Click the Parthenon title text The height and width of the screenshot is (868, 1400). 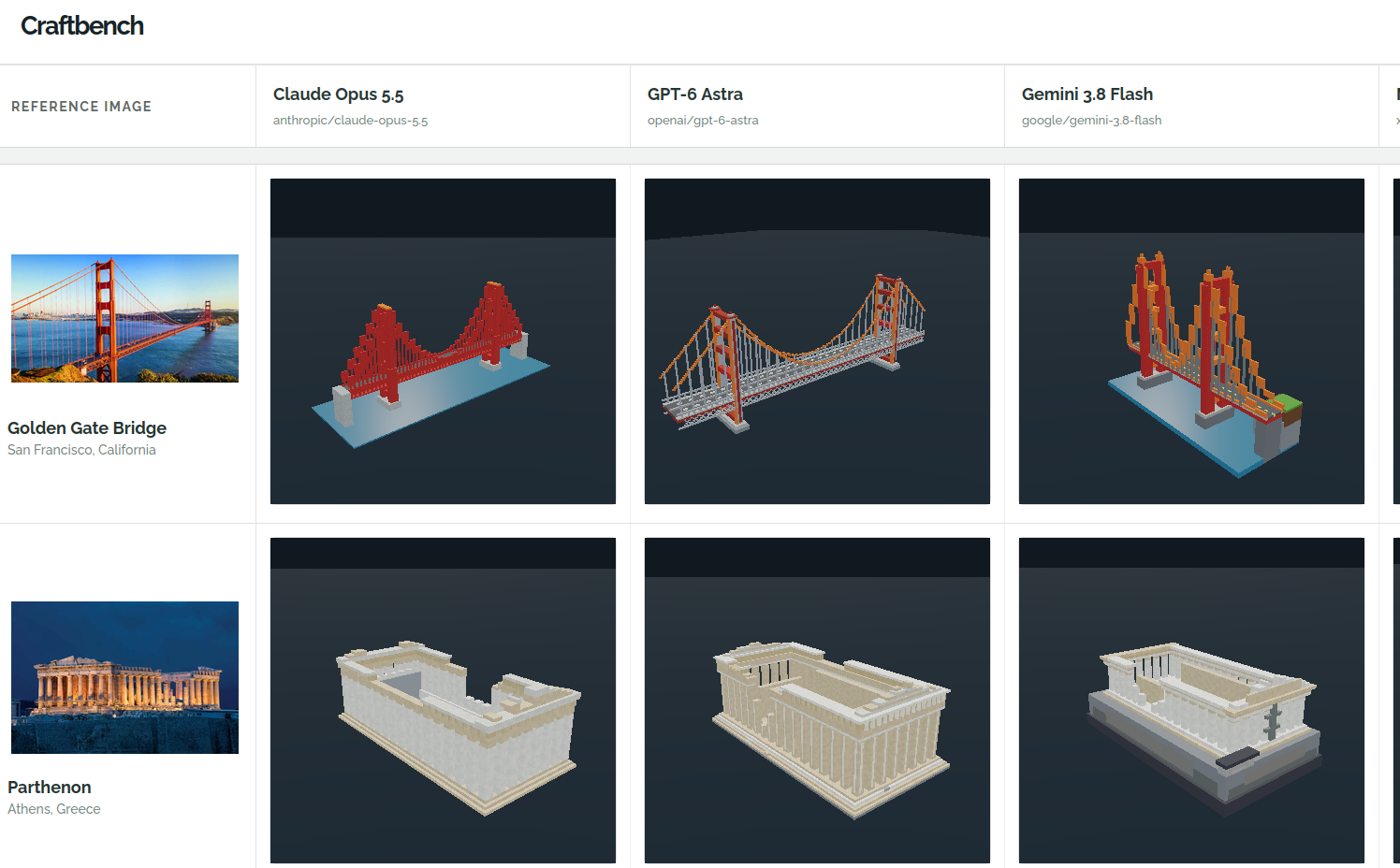tap(50, 787)
